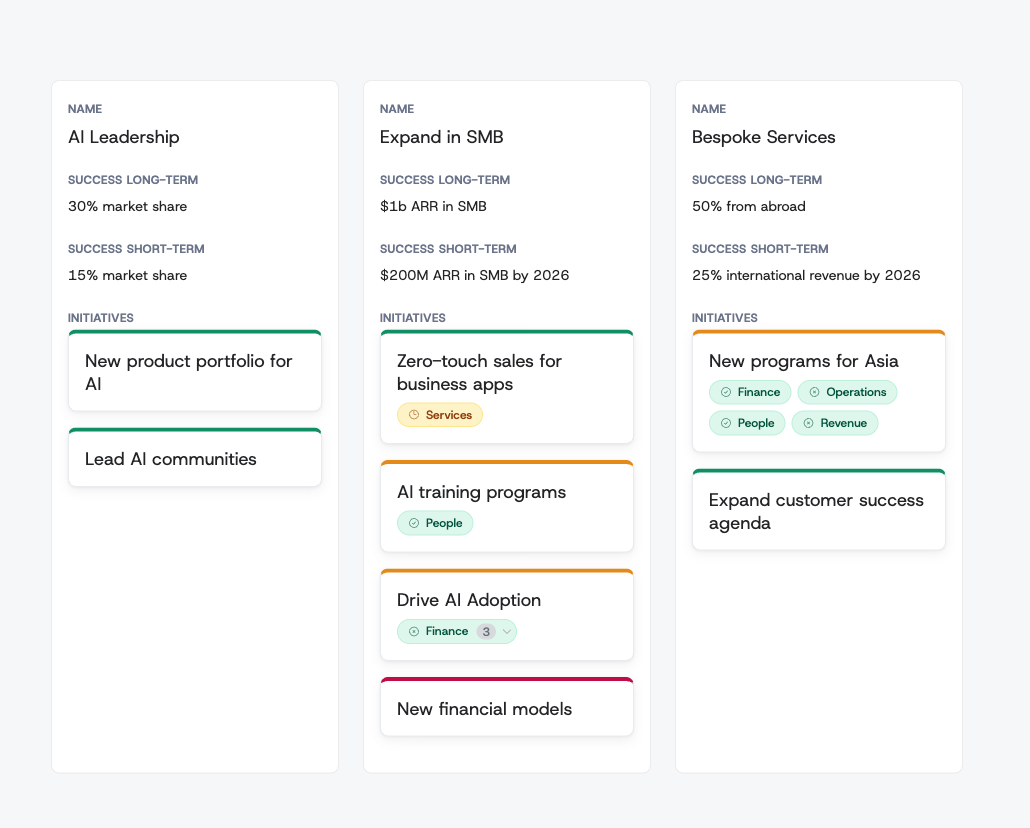Click the clock icon on Services tag
The image size is (1030, 828).
tap(414, 415)
